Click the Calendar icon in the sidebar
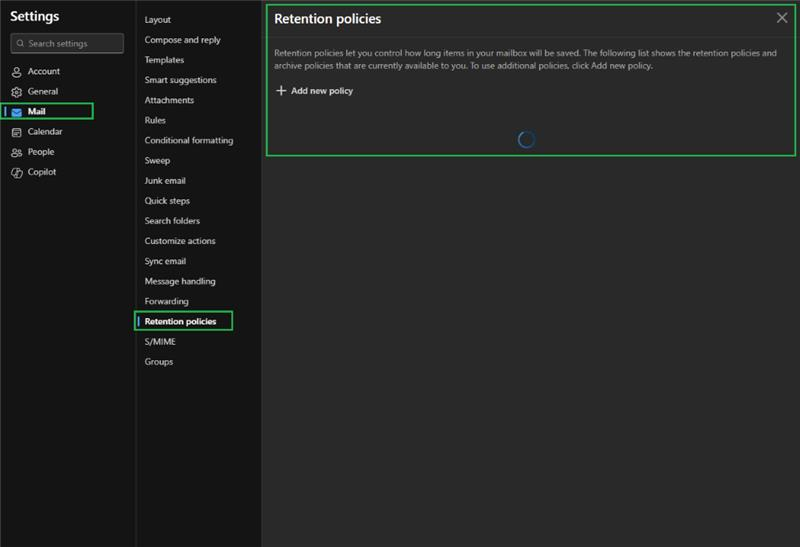This screenshot has height=547, width=800. click(17, 132)
